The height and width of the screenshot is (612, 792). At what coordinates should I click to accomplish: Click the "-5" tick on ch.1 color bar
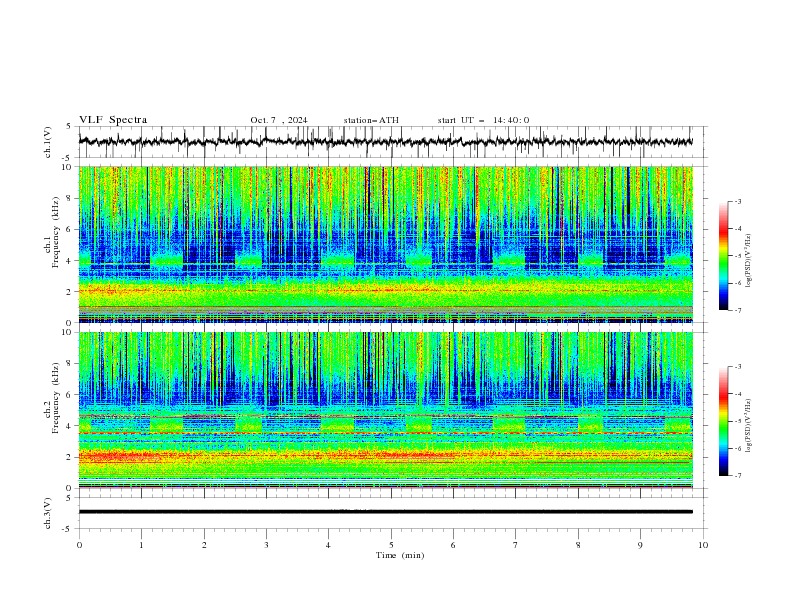(737, 256)
